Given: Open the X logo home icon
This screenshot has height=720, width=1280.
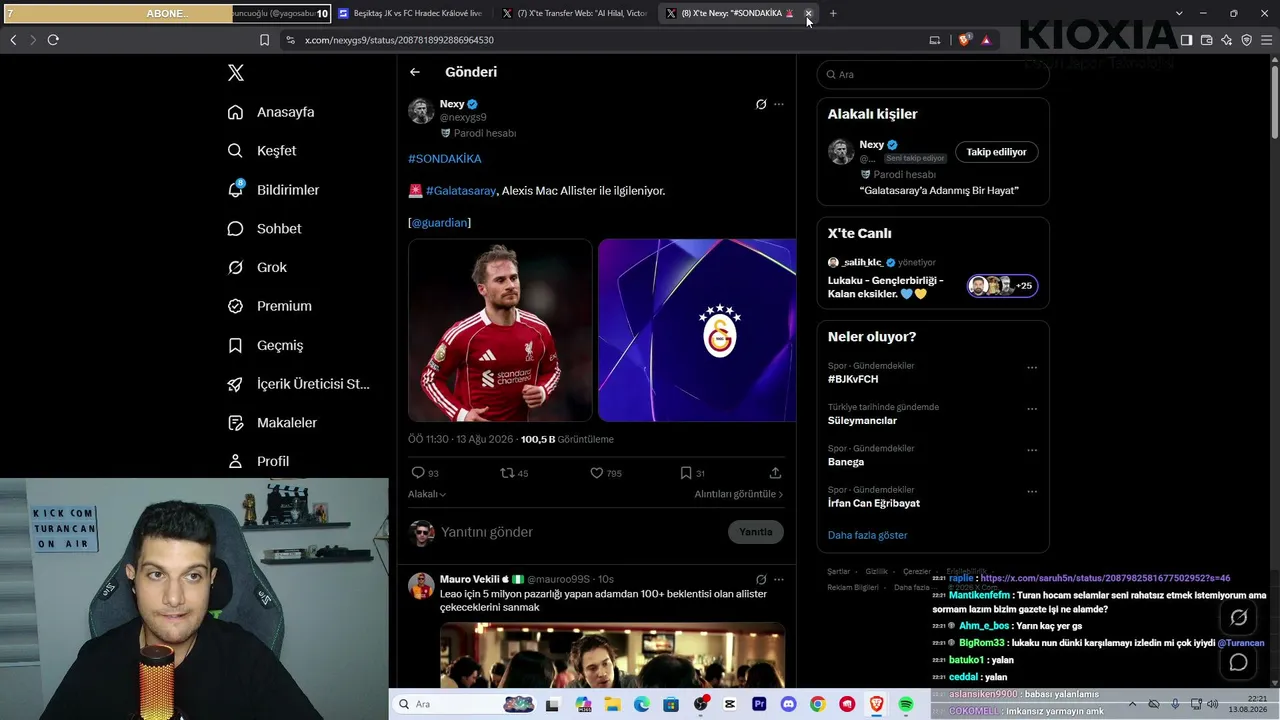Looking at the screenshot, I should click(x=236, y=73).
